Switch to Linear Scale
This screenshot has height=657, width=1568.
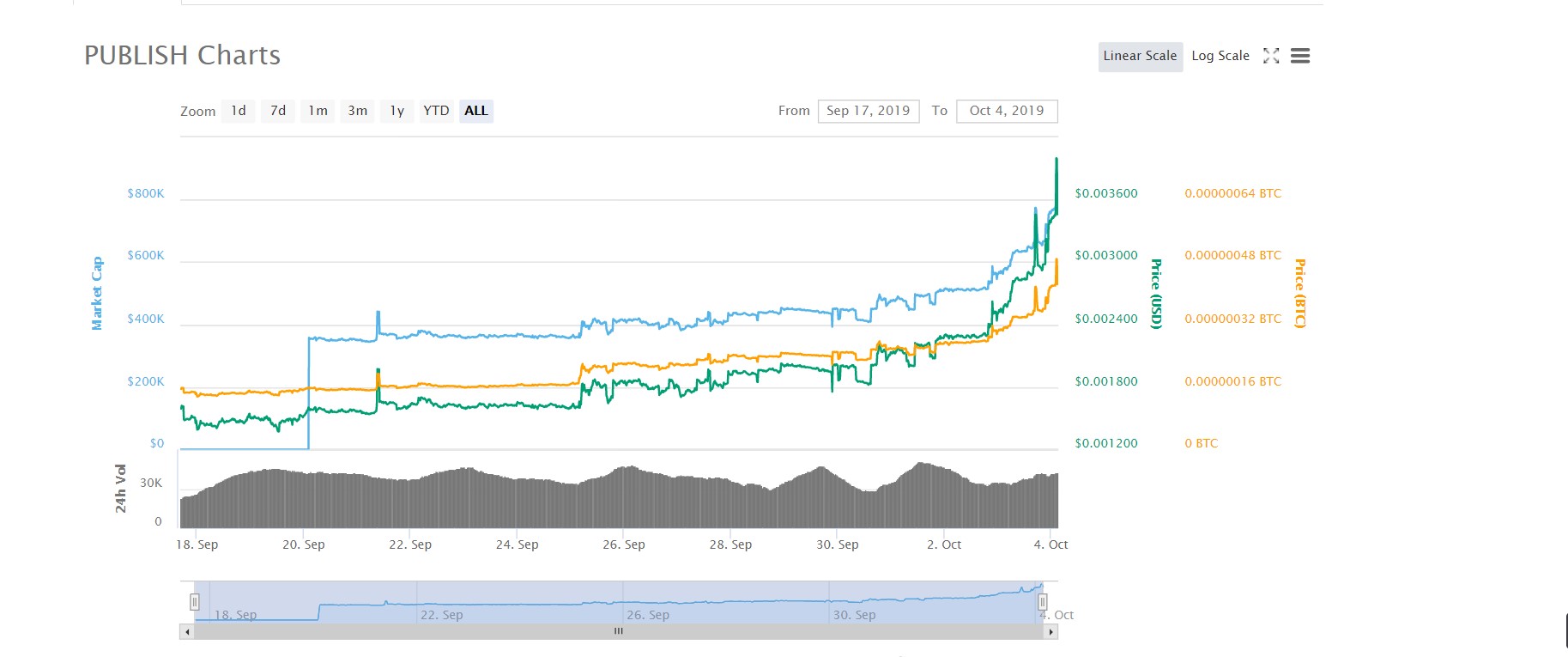pyautogui.click(x=1140, y=56)
